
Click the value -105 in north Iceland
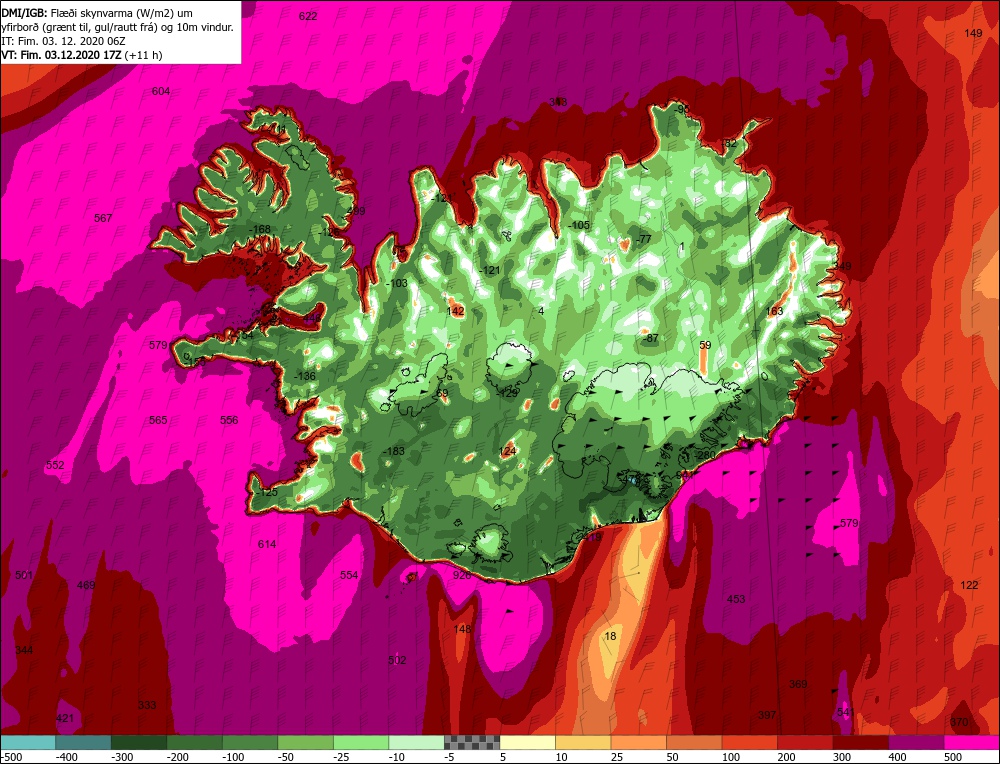(579, 225)
